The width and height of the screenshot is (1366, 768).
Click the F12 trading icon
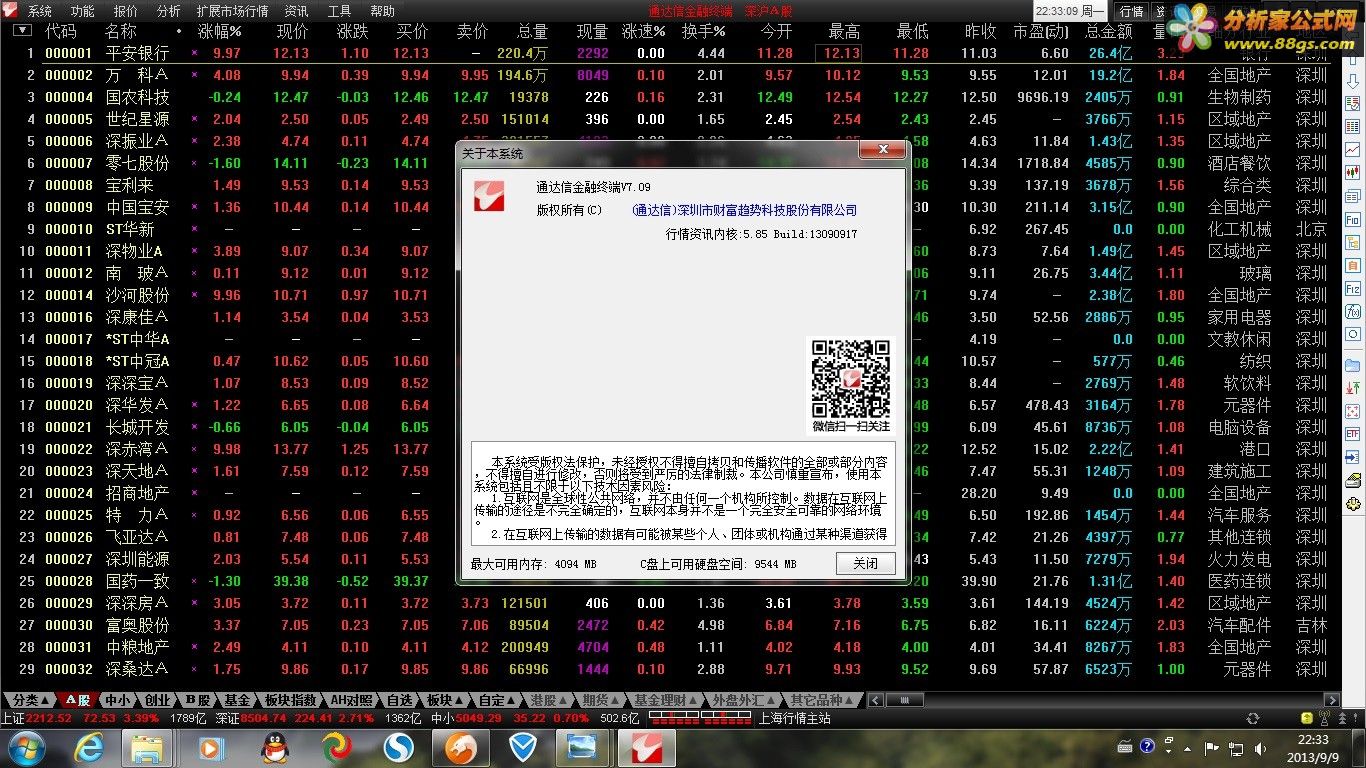[1353, 289]
